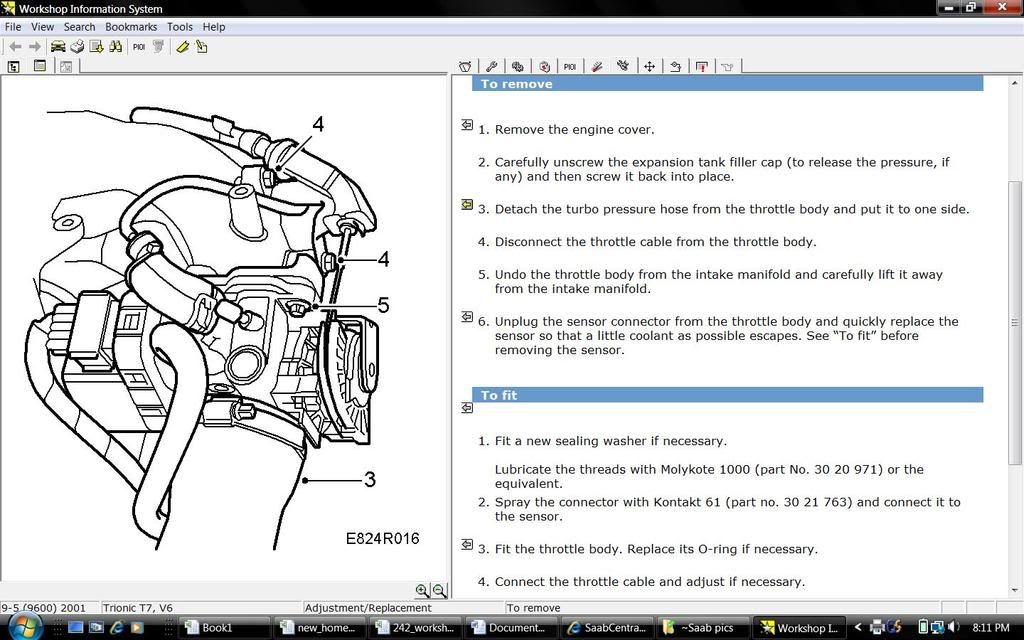The image size is (1024, 640).
Task: Click the 'To fit' section heading
Action: (499, 395)
